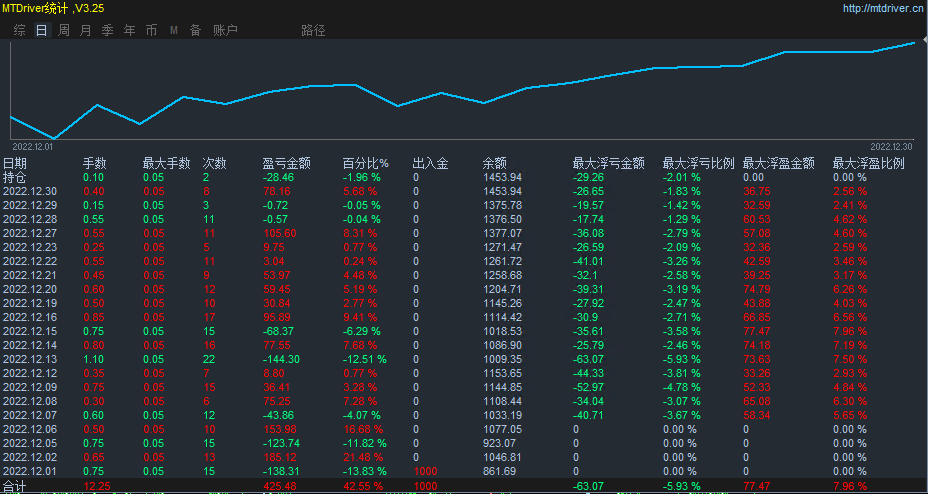Select the 2022.12.27 date row
928x494 pixels.
click(x=30, y=233)
